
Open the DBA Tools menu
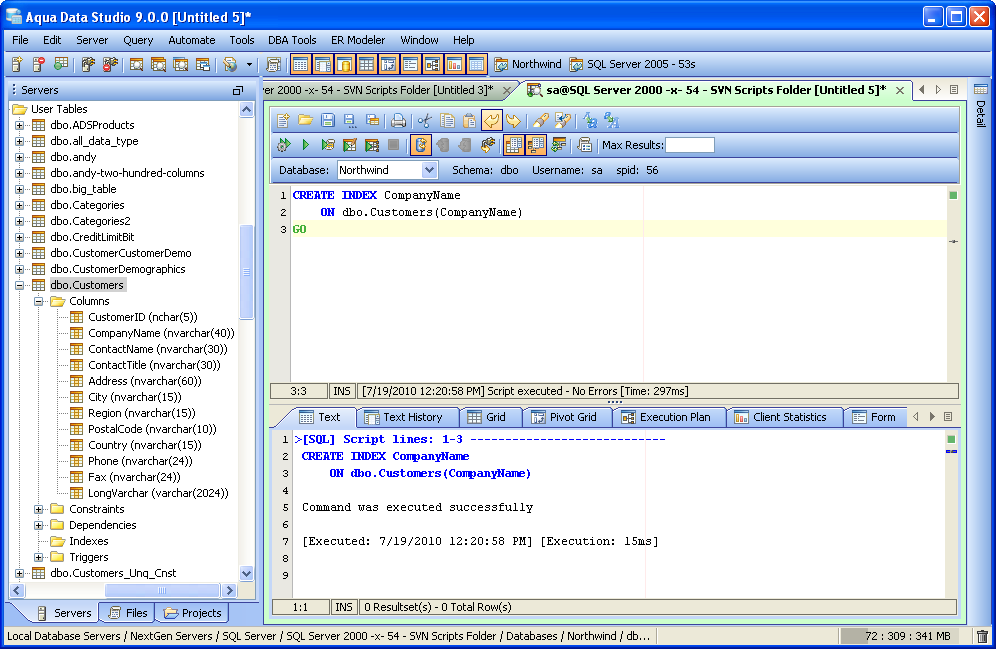(x=292, y=40)
